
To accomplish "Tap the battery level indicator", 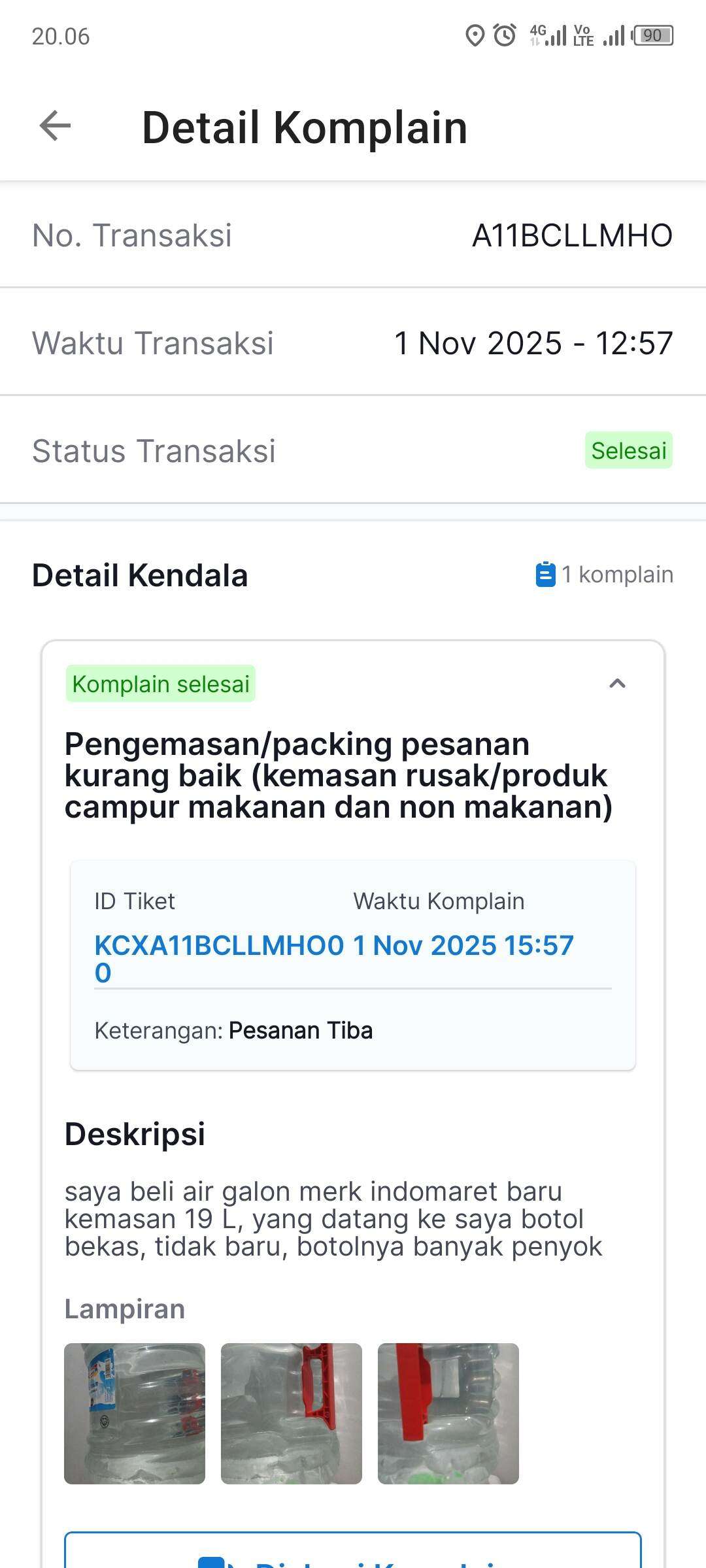I will [653, 35].
